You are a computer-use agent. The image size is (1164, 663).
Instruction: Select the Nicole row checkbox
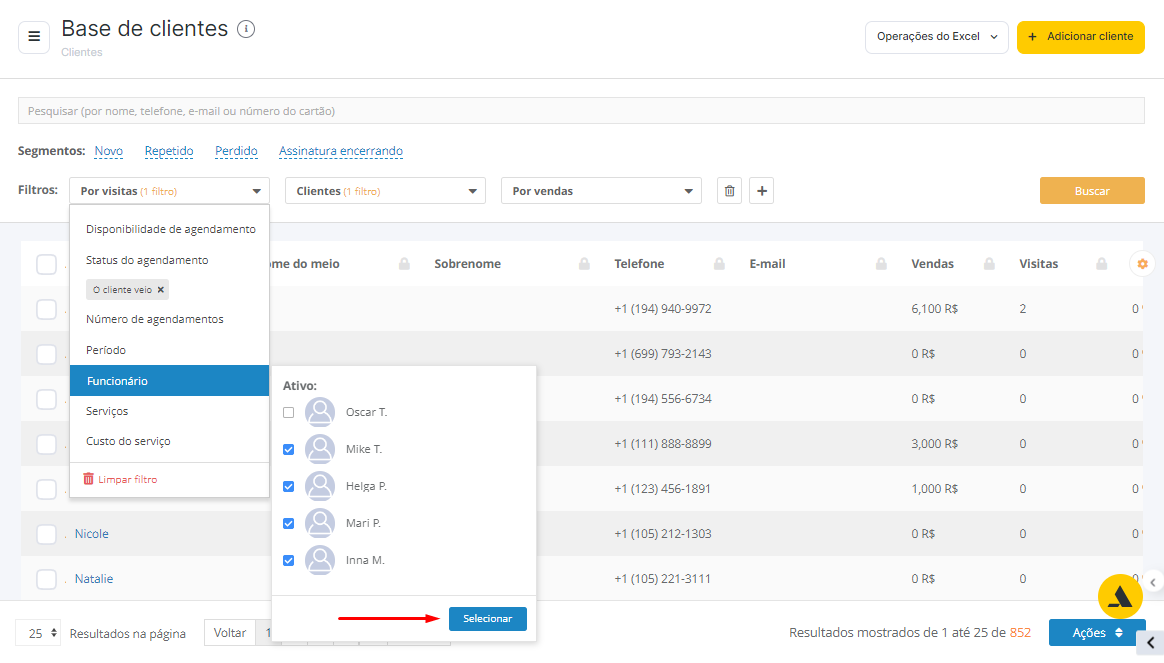point(46,534)
